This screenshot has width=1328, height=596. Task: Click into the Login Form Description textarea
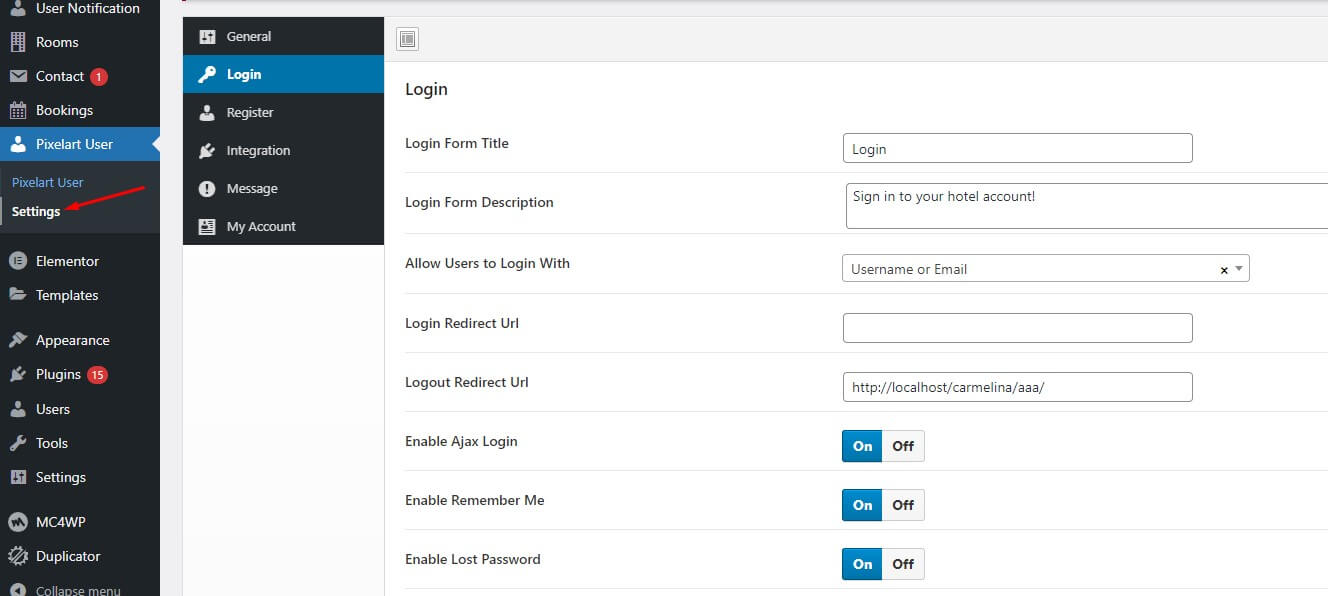tap(1085, 206)
